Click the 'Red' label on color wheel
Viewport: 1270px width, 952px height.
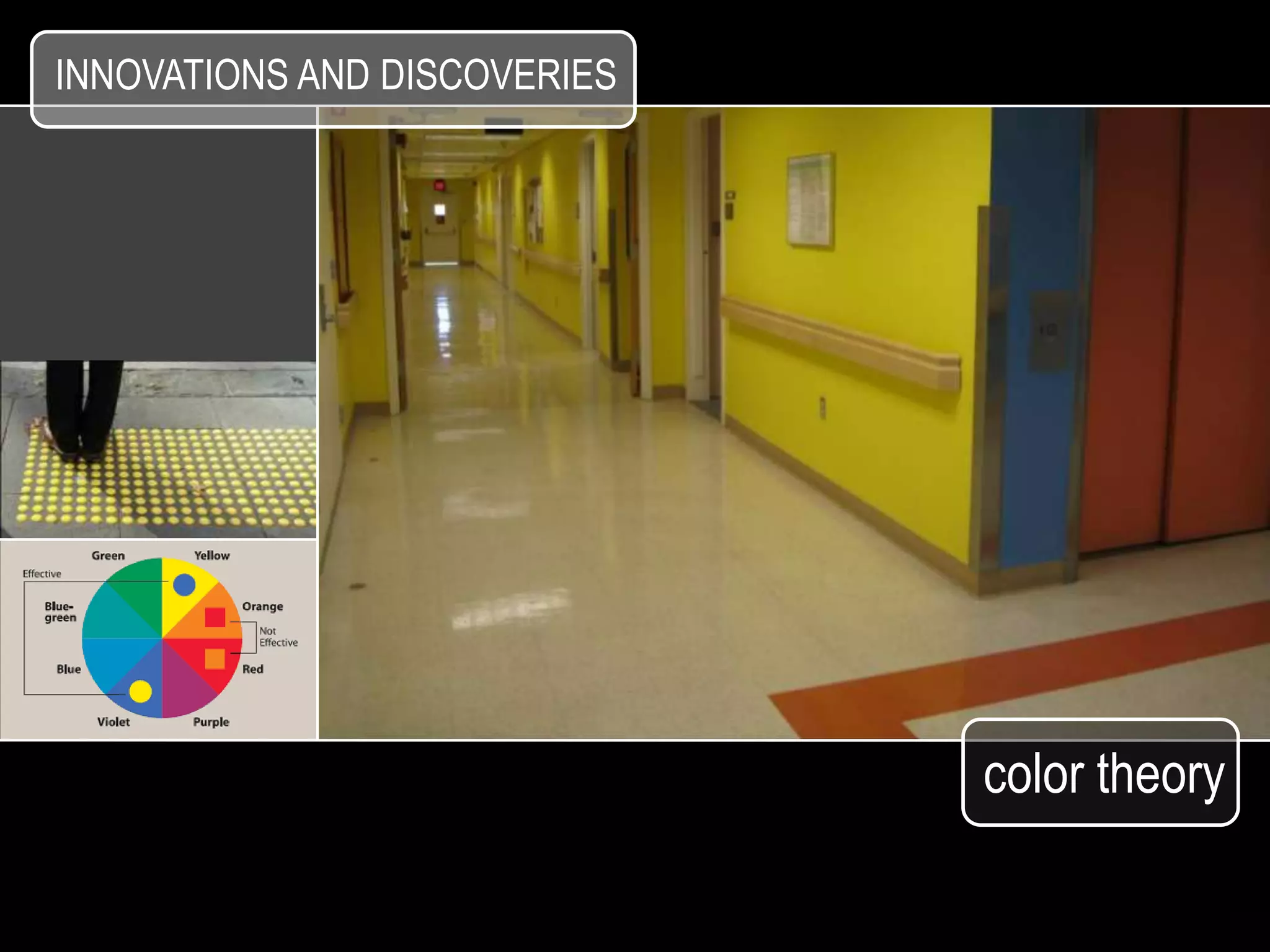tap(253, 669)
